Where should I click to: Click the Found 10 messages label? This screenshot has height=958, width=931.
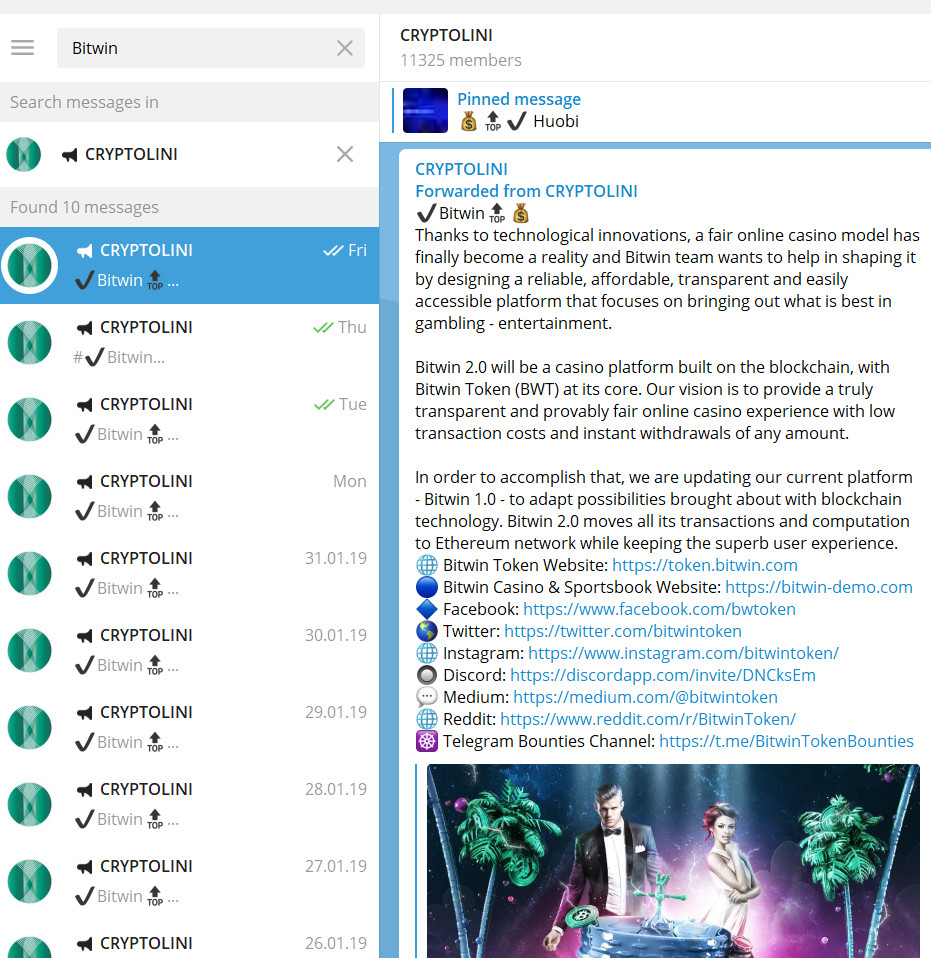(x=84, y=207)
